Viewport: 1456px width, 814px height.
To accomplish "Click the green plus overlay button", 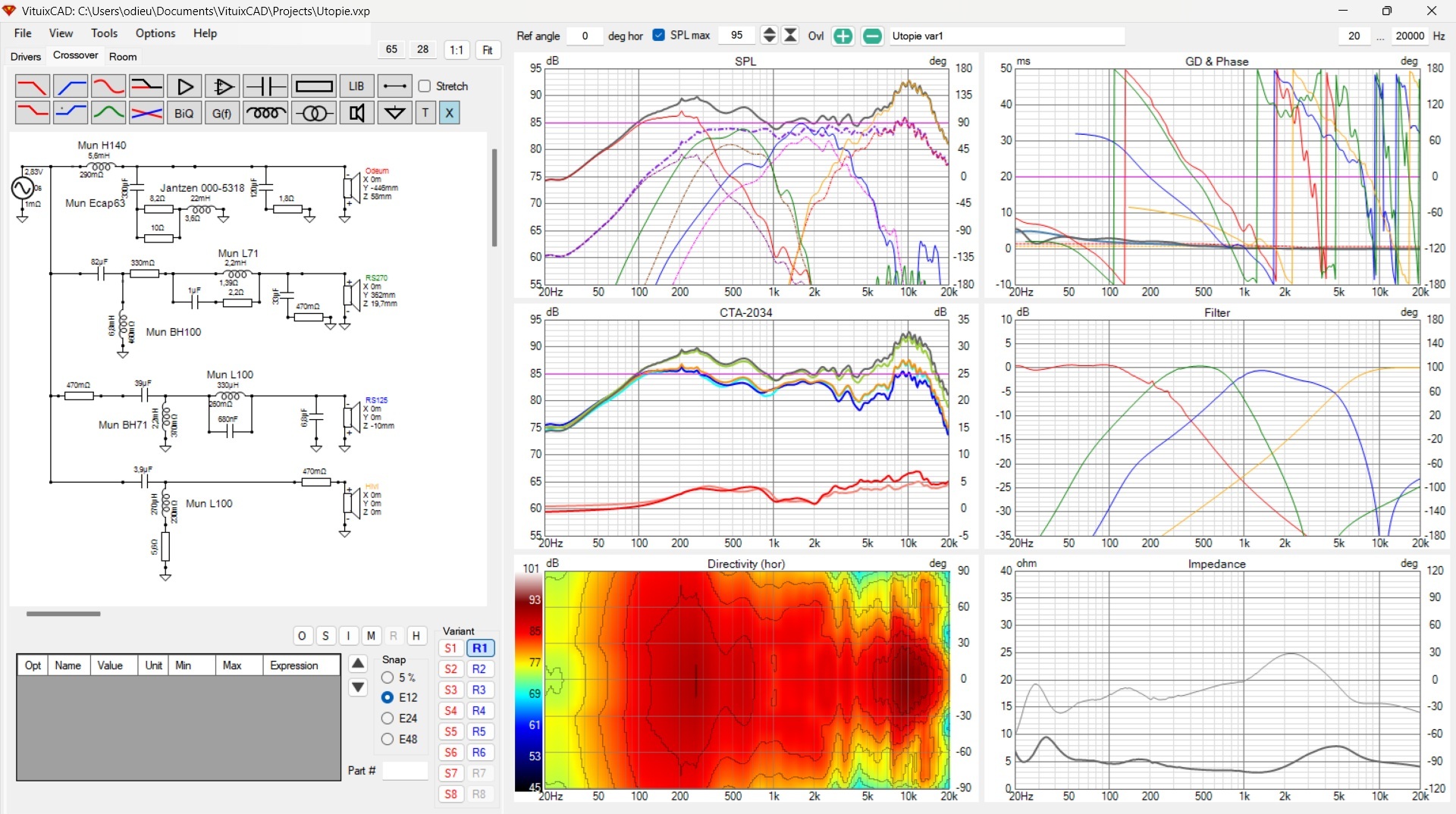I will (843, 36).
